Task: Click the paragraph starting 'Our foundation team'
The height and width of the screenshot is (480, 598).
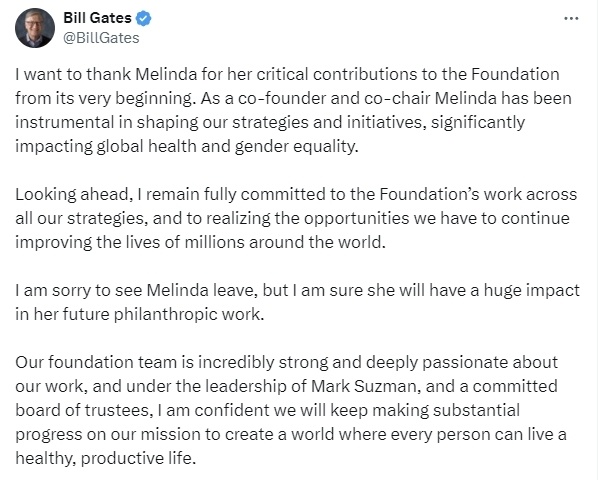Action: [x=291, y=410]
